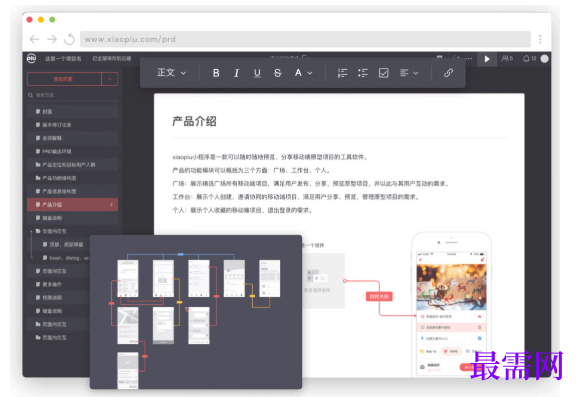The width and height of the screenshot is (582, 397).
Task: Toggle bold formatting
Action: (216, 73)
